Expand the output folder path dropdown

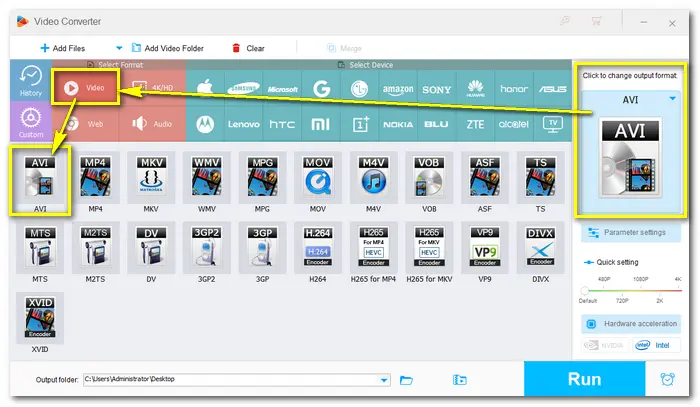pyautogui.click(x=384, y=380)
